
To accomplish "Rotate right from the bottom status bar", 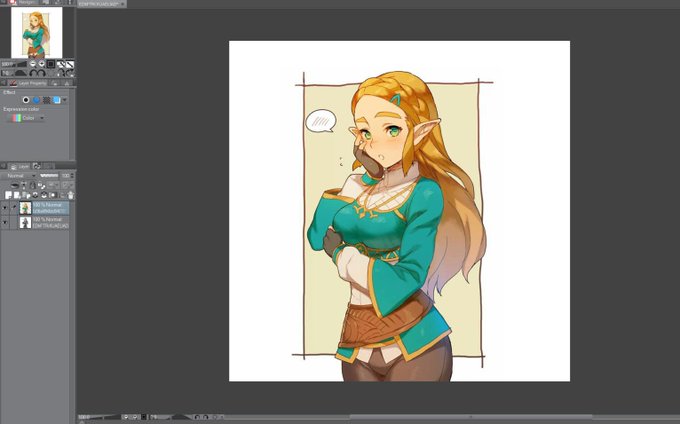I will 205,417.
